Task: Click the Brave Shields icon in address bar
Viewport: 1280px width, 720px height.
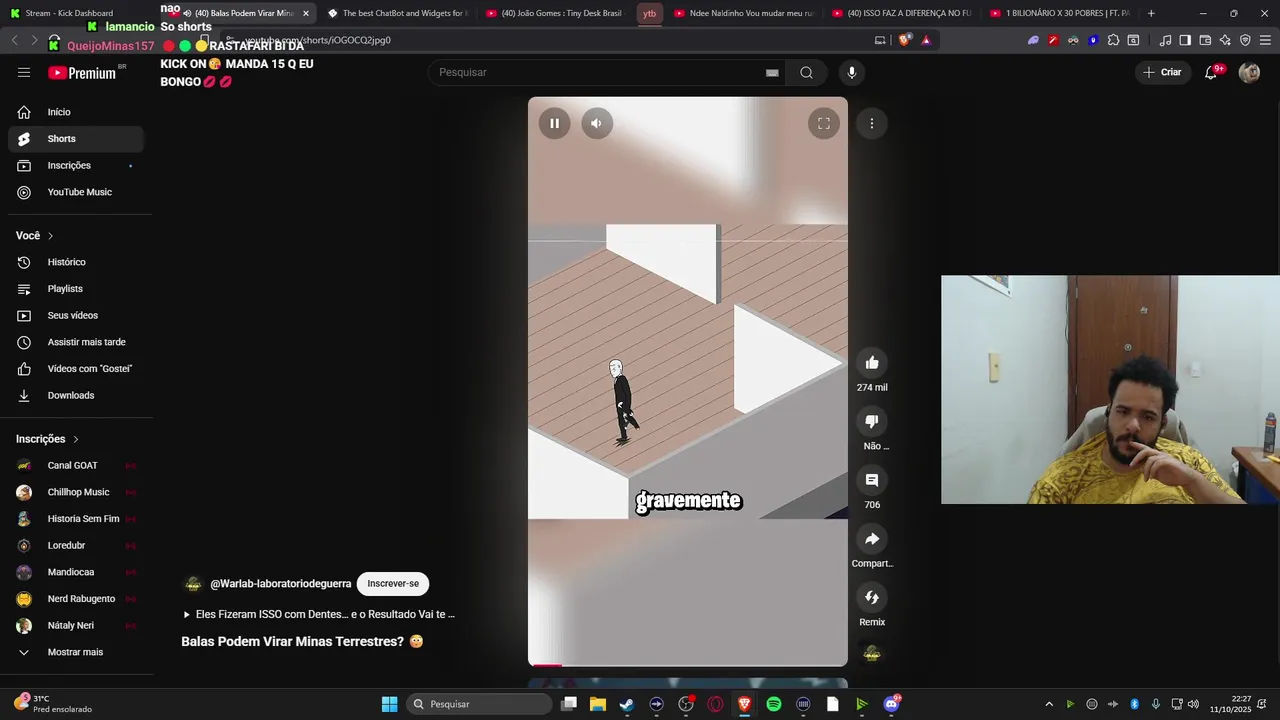Action: point(904,40)
